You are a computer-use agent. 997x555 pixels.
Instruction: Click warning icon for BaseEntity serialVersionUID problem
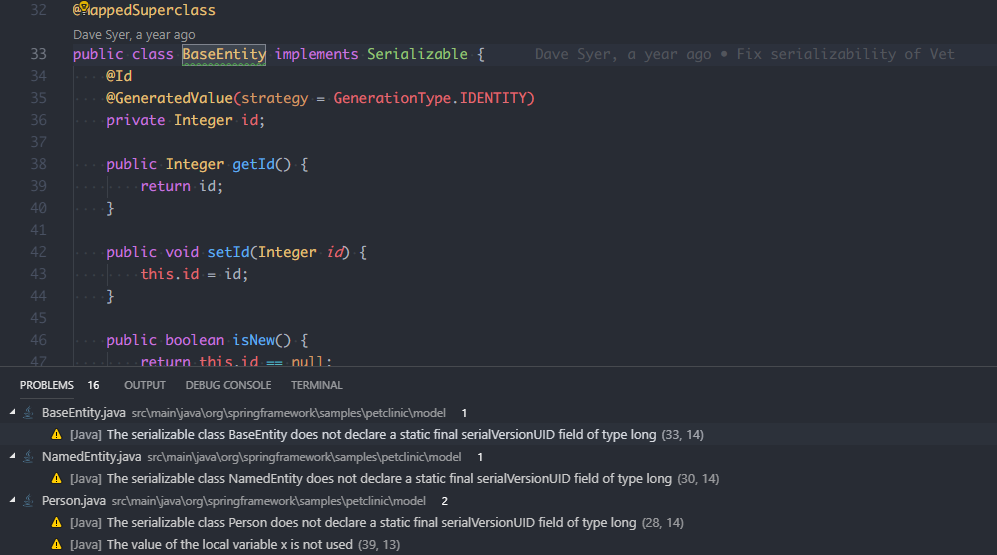57,435
